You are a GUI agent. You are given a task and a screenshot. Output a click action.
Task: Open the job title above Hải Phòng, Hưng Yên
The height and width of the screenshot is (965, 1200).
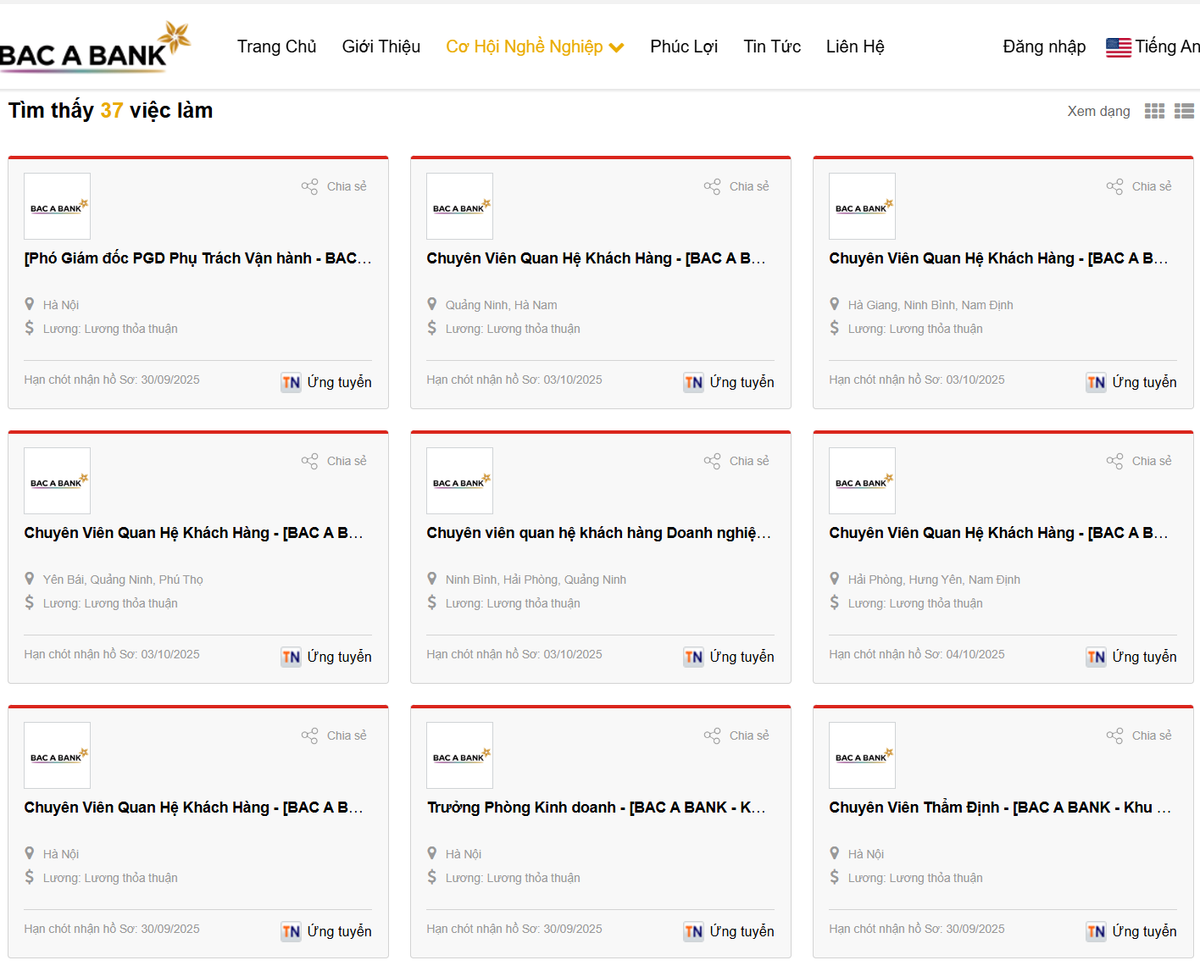point(999,533)
